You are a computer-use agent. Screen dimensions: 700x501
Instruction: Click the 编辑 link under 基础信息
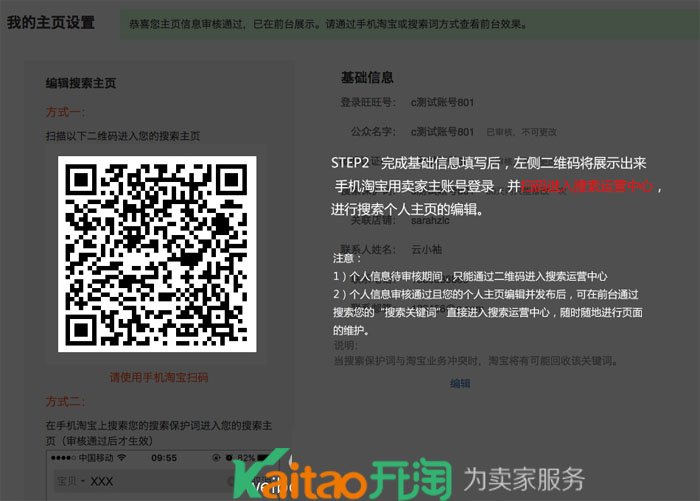pyautogui.click(x=460, y=383)
